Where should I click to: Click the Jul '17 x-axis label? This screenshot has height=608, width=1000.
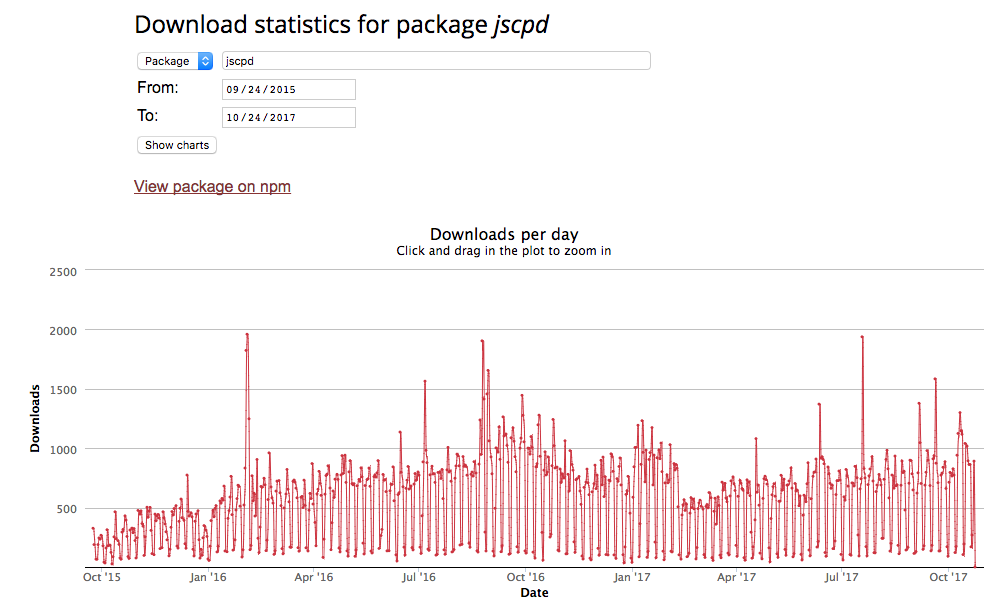[842, 577]
